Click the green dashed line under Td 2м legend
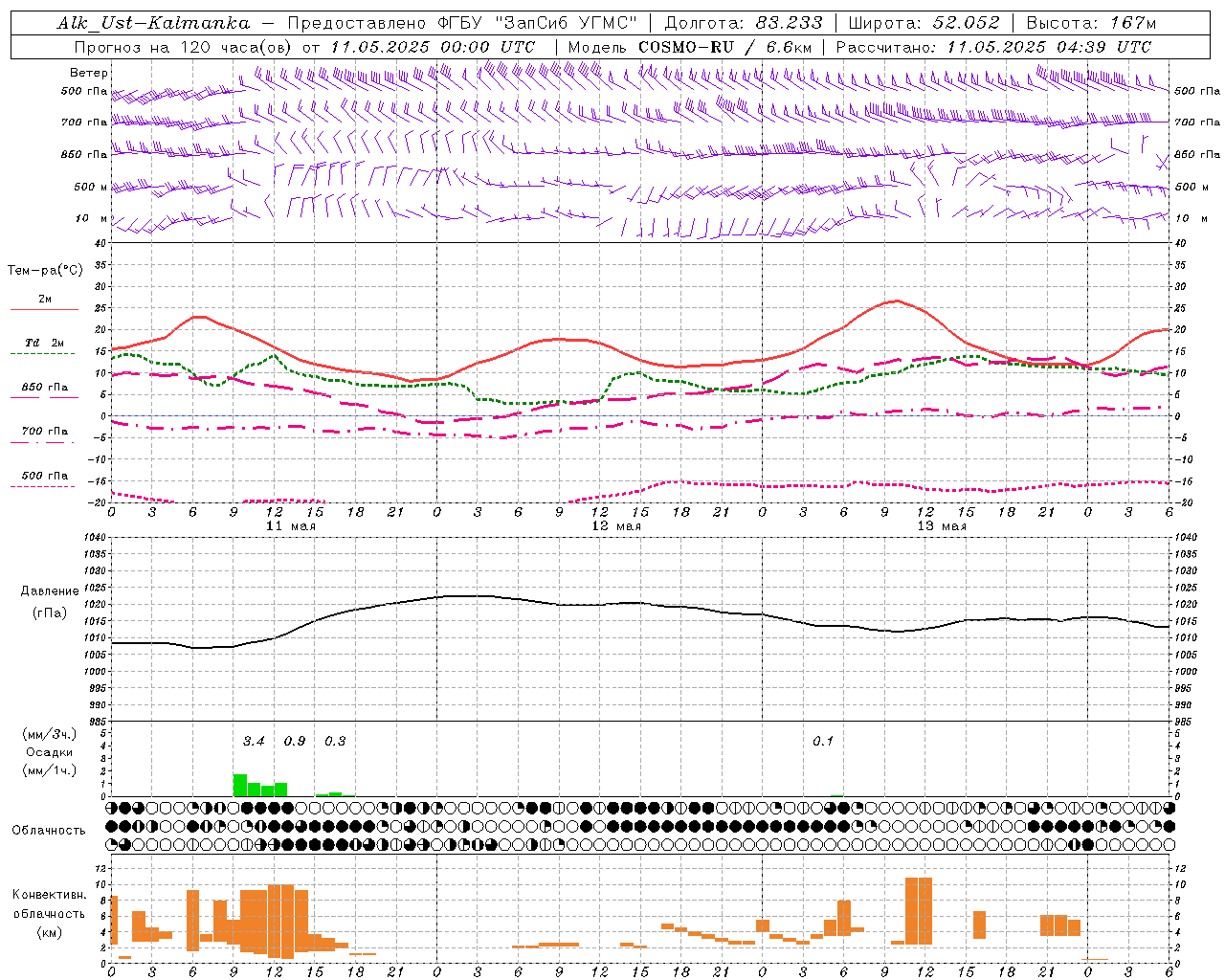The width and height of the screenshot is (1225, 980). pos(42,354)
